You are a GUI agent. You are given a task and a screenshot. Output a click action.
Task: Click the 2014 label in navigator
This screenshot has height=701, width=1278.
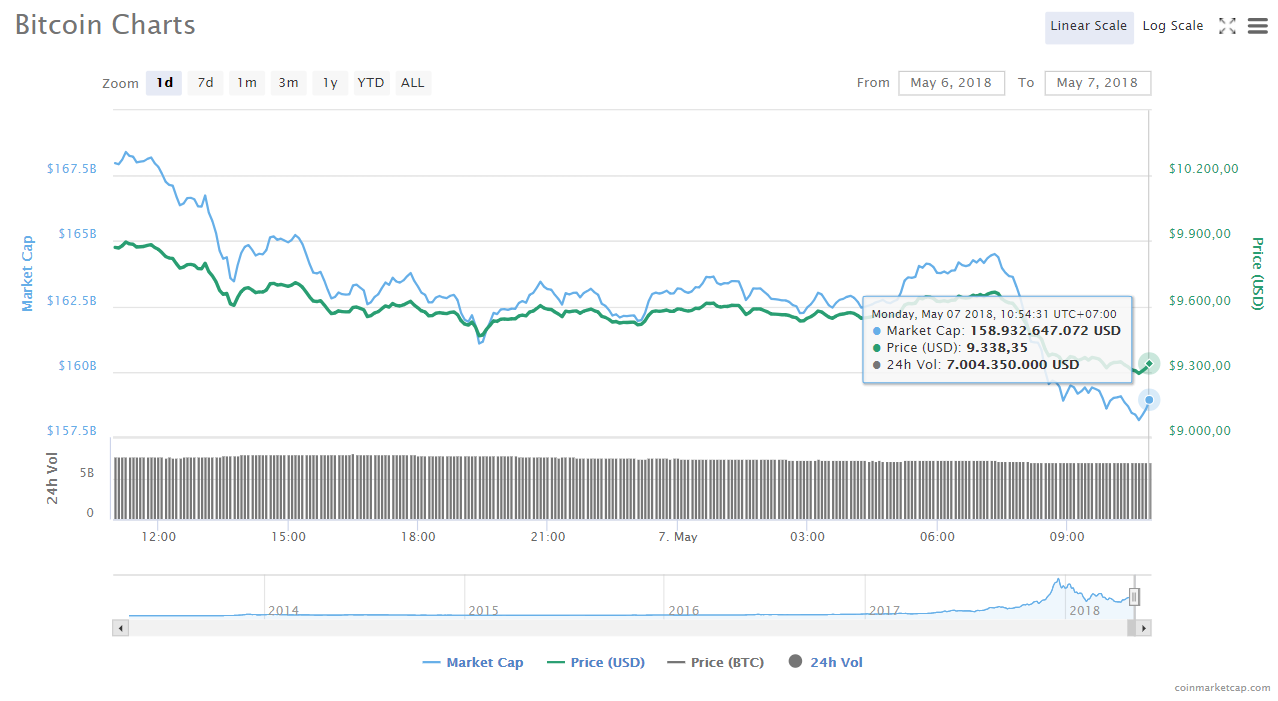coord(283,610)
